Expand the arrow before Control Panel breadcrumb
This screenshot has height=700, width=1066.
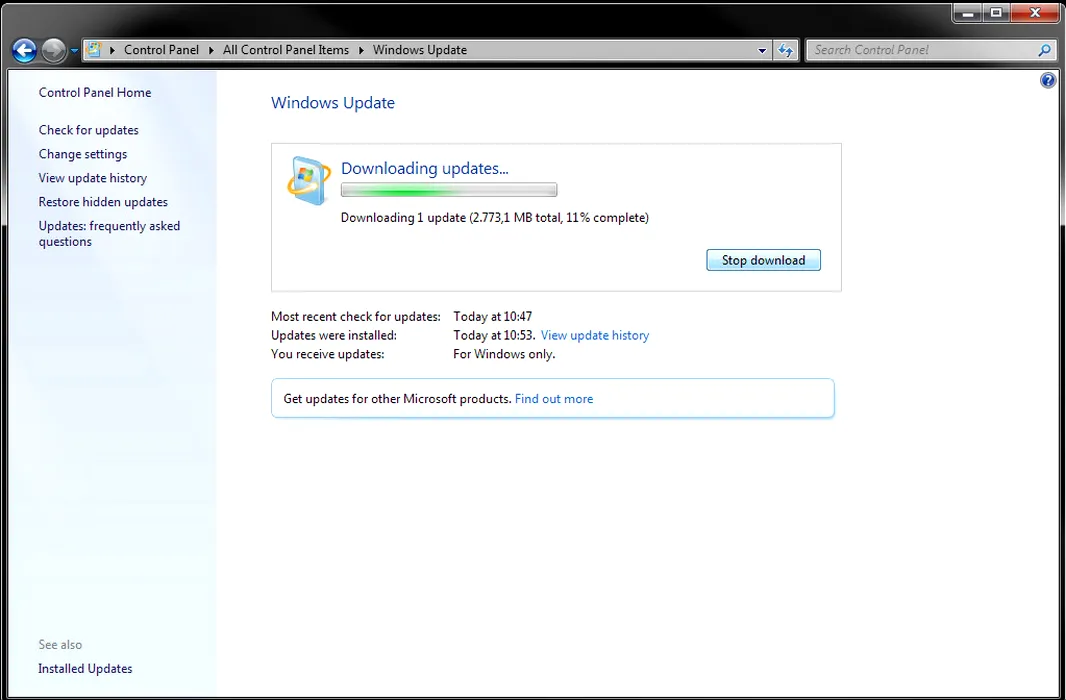(x=112, y=50)
